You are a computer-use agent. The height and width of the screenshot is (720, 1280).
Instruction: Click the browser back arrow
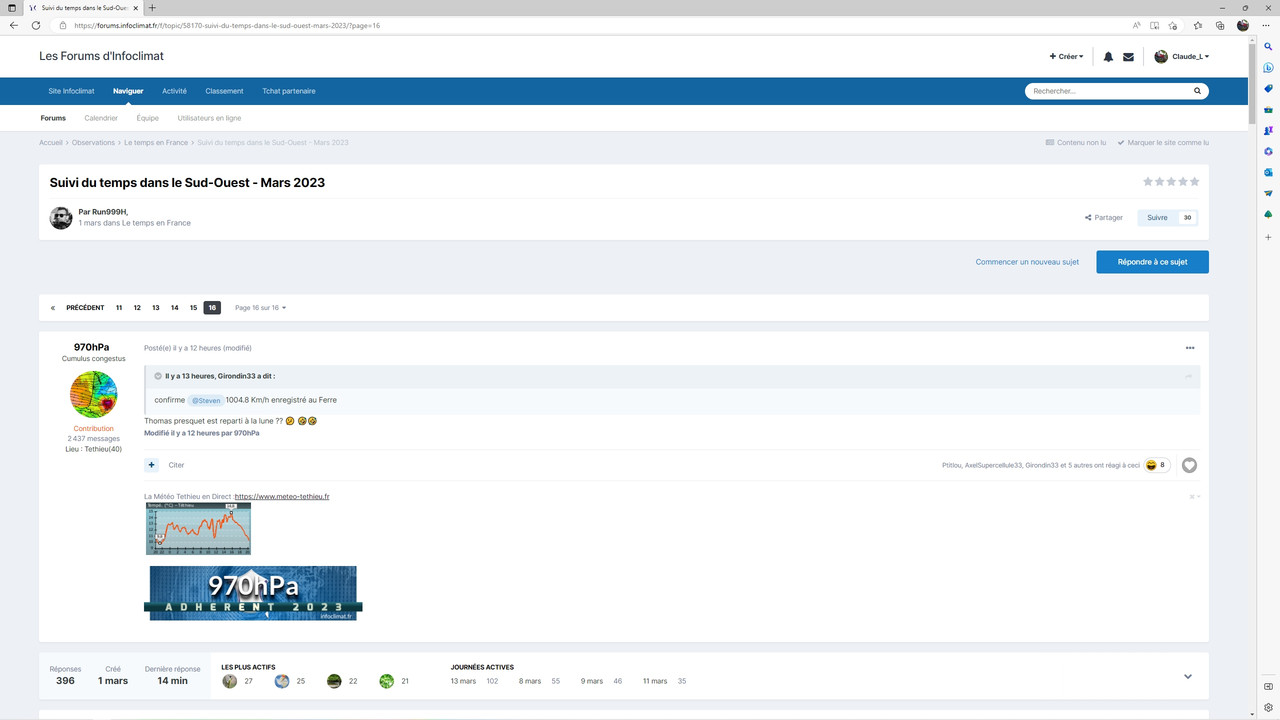coord(13,25)
